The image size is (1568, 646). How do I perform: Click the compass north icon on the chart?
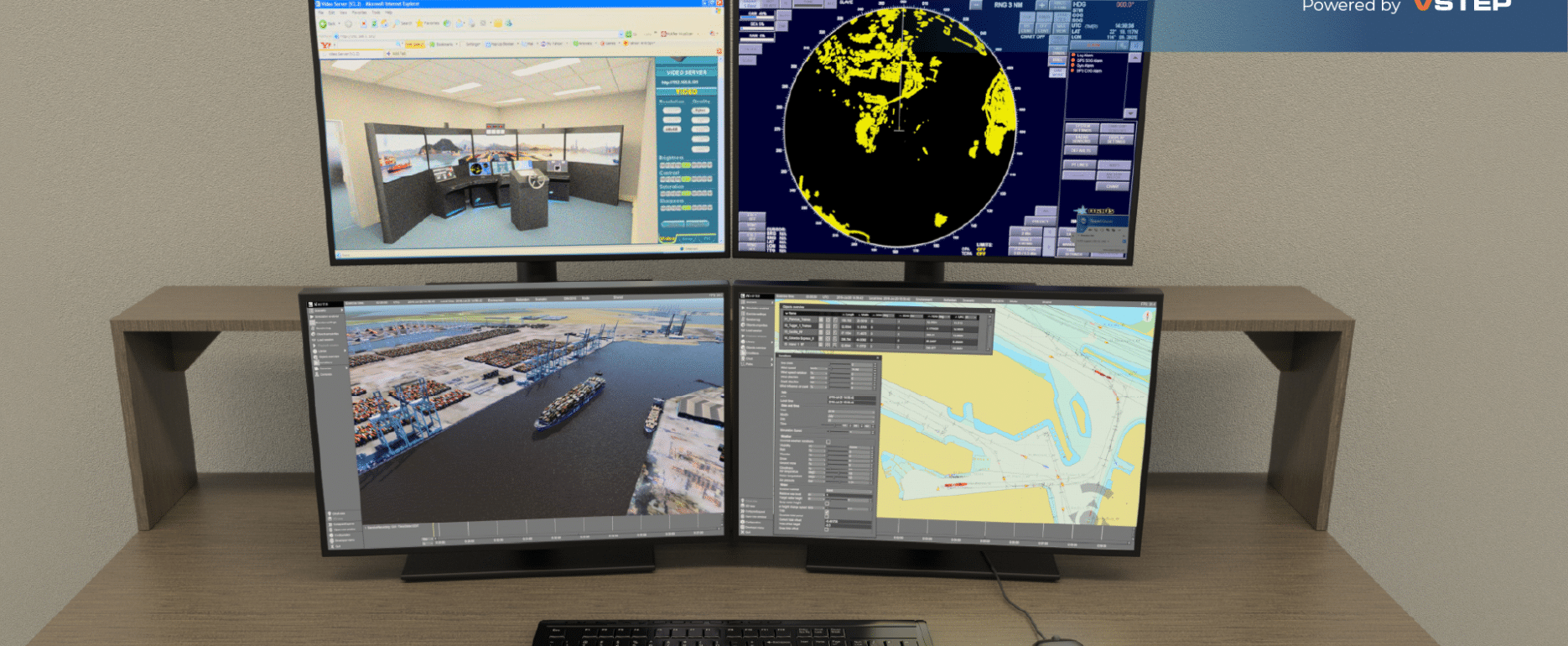click(x=1148, y=316)
